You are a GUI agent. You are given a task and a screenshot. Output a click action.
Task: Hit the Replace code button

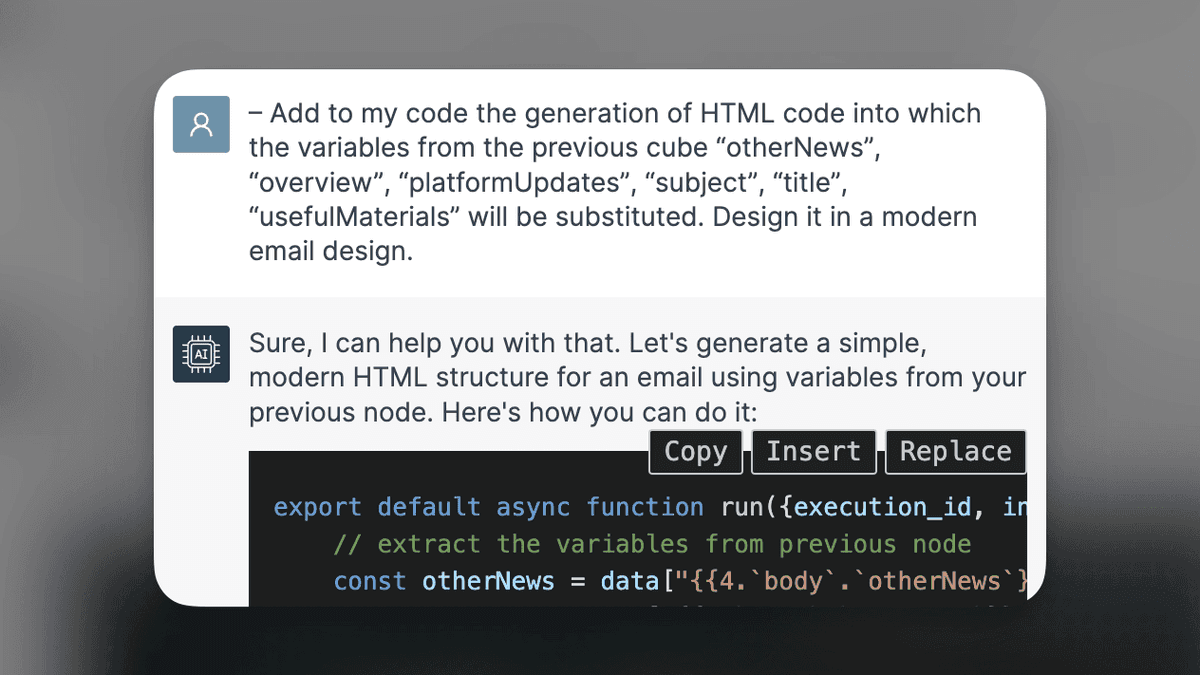955,452
